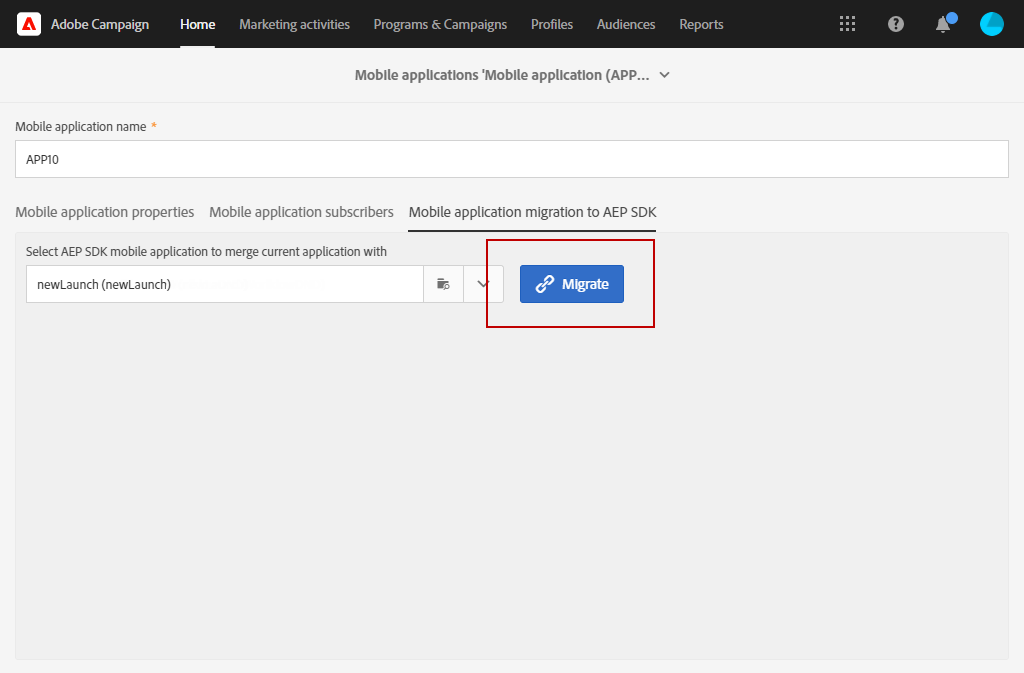Select Mobile application migration to AEP SDK tab
This screenshot has width=1024, height=673.
click(532, 212)
